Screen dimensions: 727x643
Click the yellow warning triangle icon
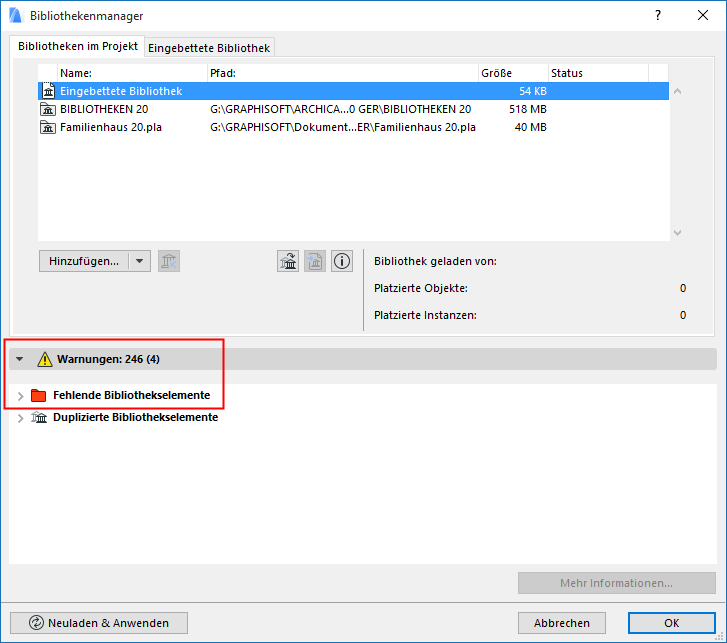[45, 359]
